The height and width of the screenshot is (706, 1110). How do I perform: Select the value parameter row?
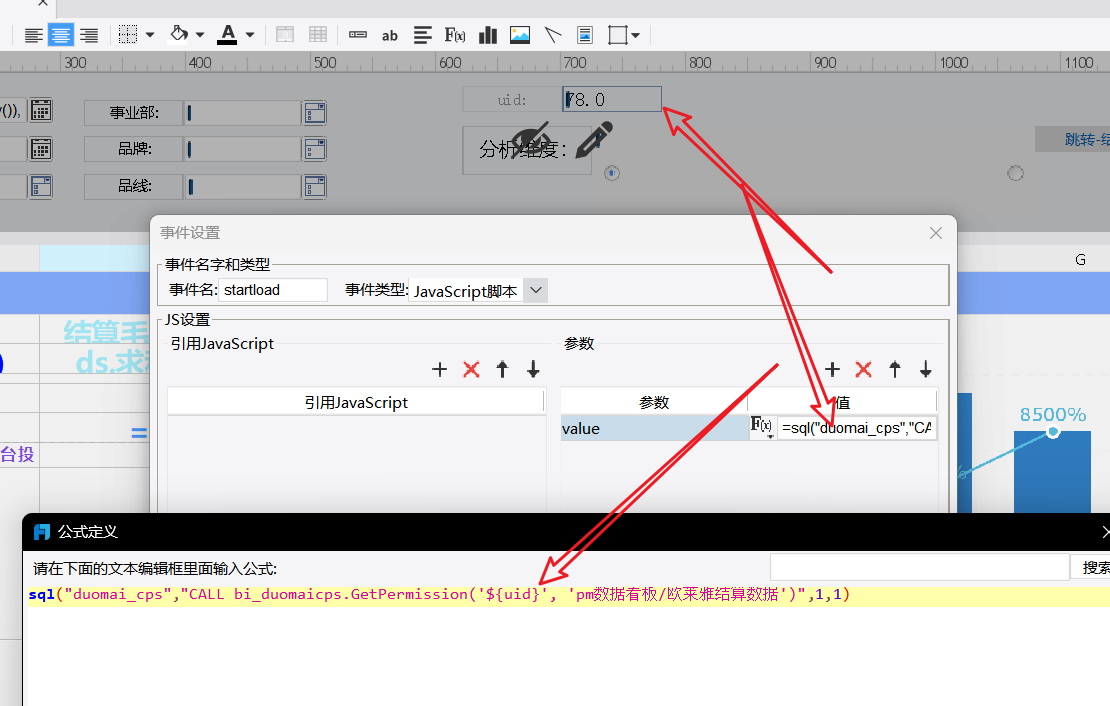[x=654, y=428]
